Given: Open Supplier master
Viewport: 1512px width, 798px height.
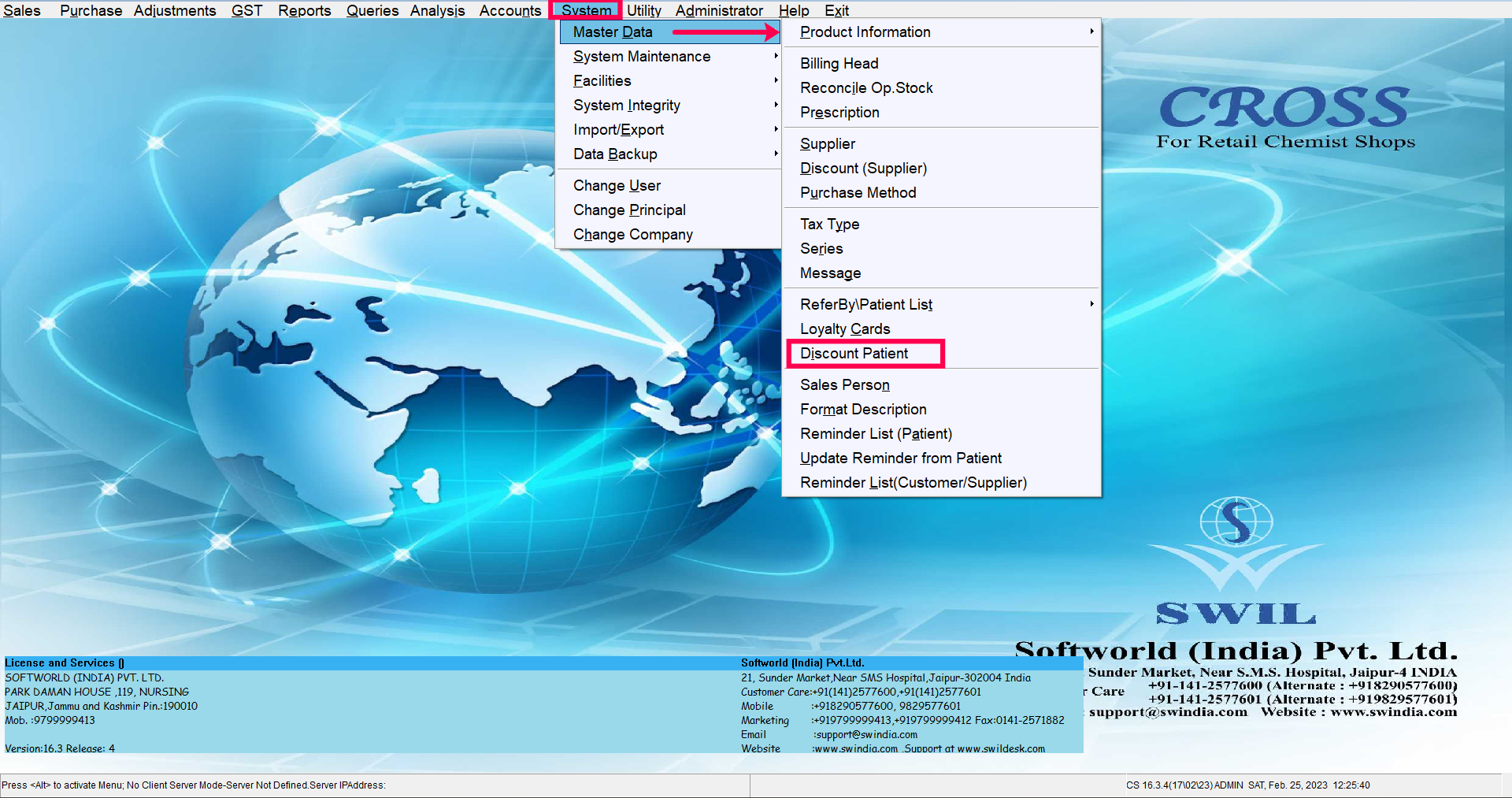Looking at the screenshot, I should click(942, 144).
